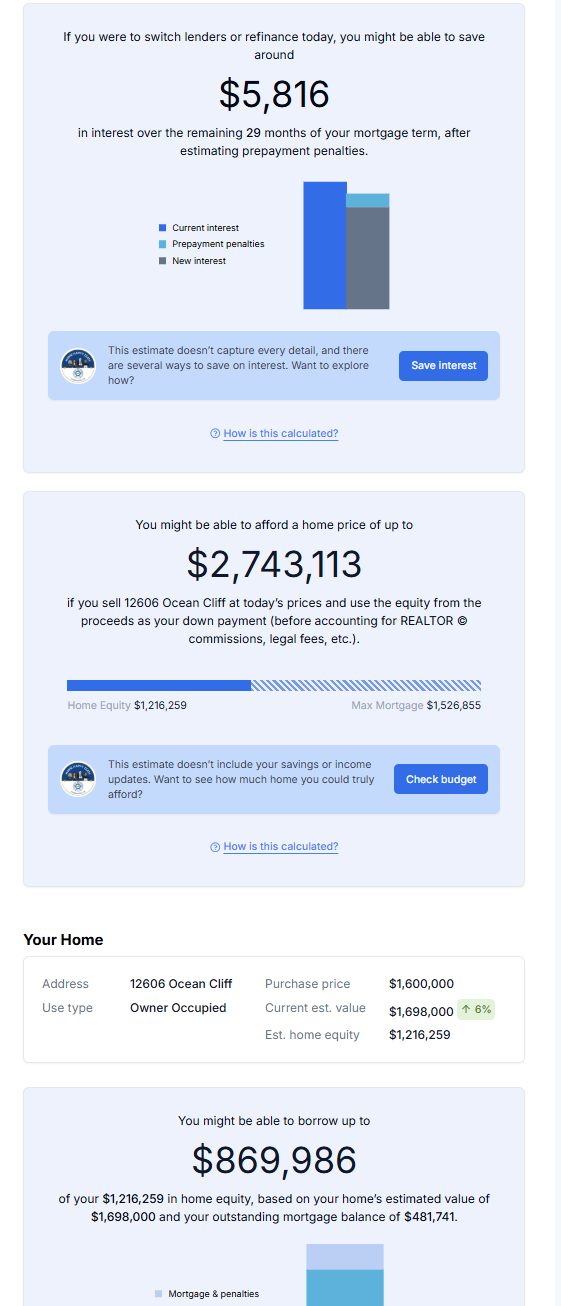The height and width of the screenshot is (1306, 561).
Task: Click the $869,986 borrow amount heading
Action: tap(274, 1160)
